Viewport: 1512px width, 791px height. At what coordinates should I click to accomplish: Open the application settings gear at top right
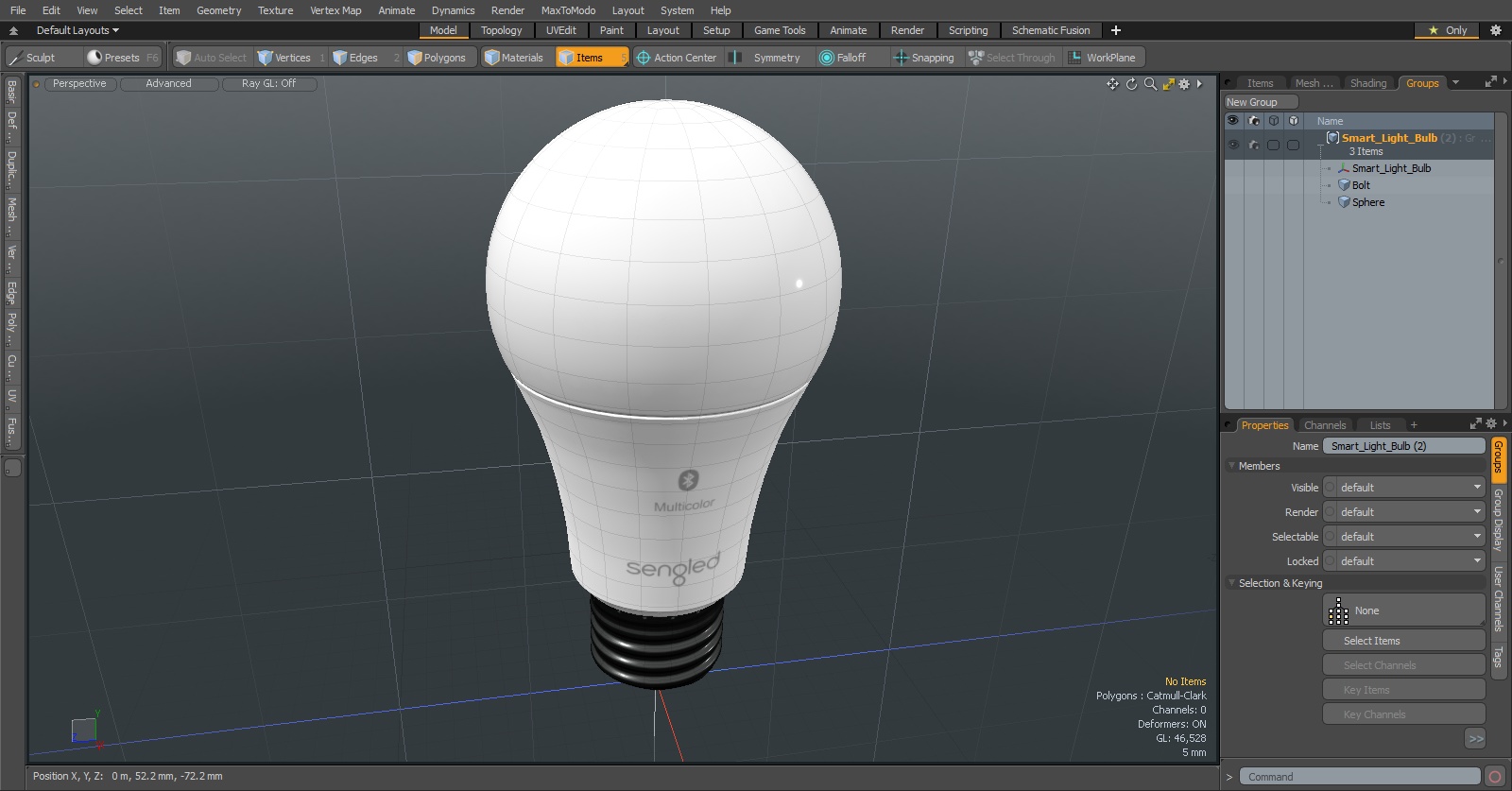1496,30
